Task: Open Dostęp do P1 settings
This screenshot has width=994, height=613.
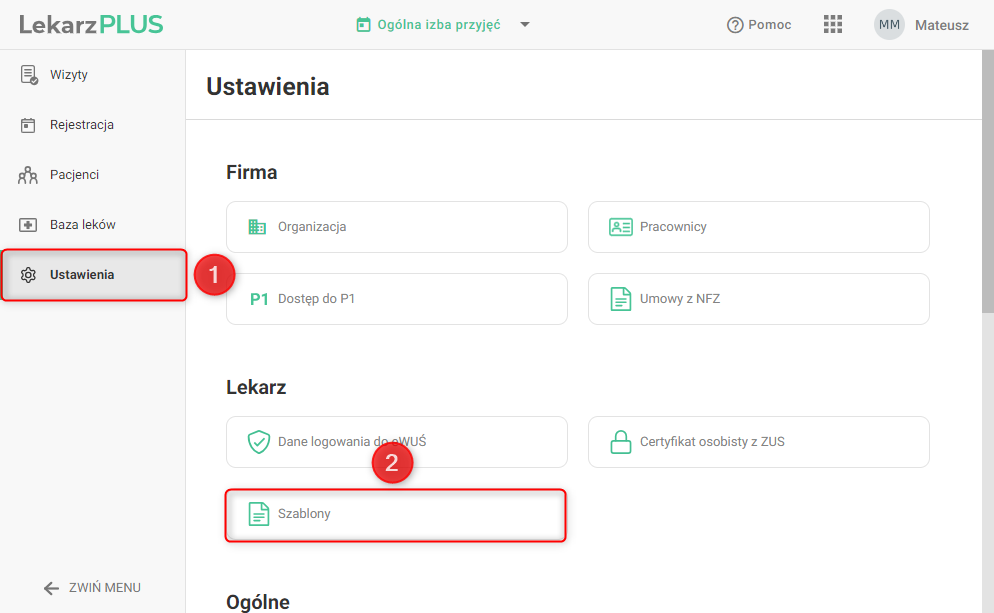Action: click(x=397, y=299)
